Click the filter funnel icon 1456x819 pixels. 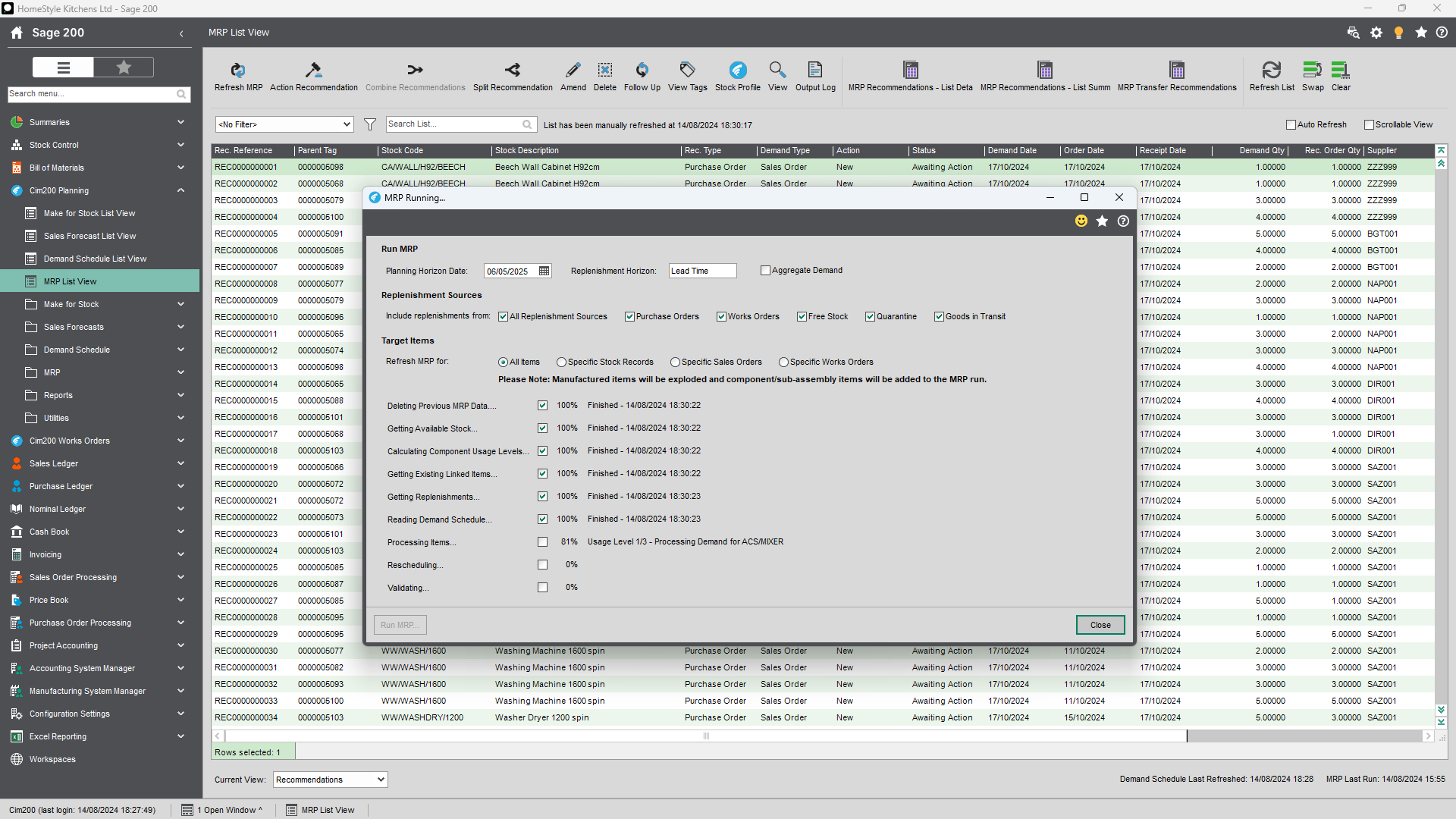coord(370,124)
